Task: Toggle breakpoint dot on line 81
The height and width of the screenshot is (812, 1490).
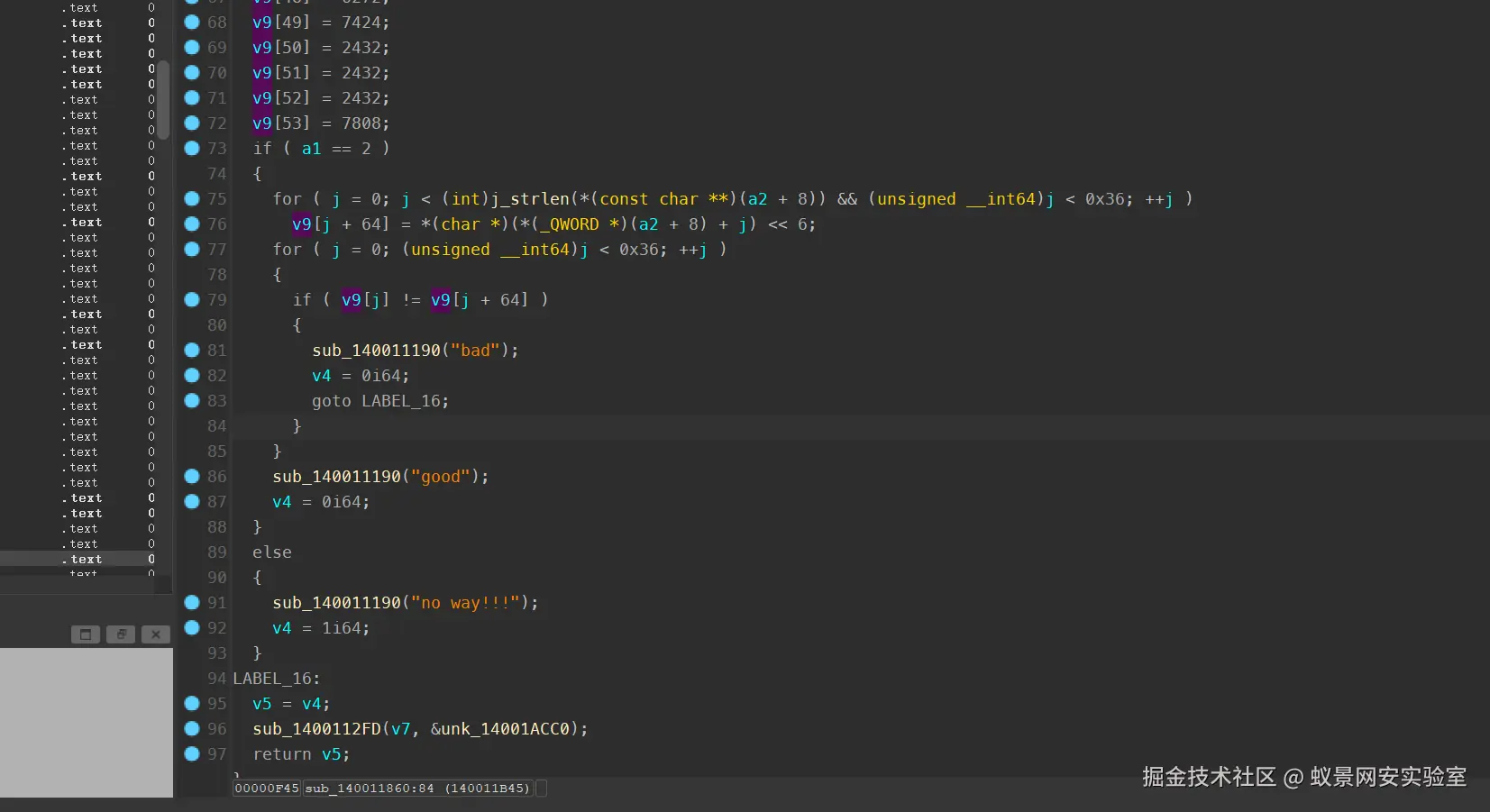Action: (192, 350)
